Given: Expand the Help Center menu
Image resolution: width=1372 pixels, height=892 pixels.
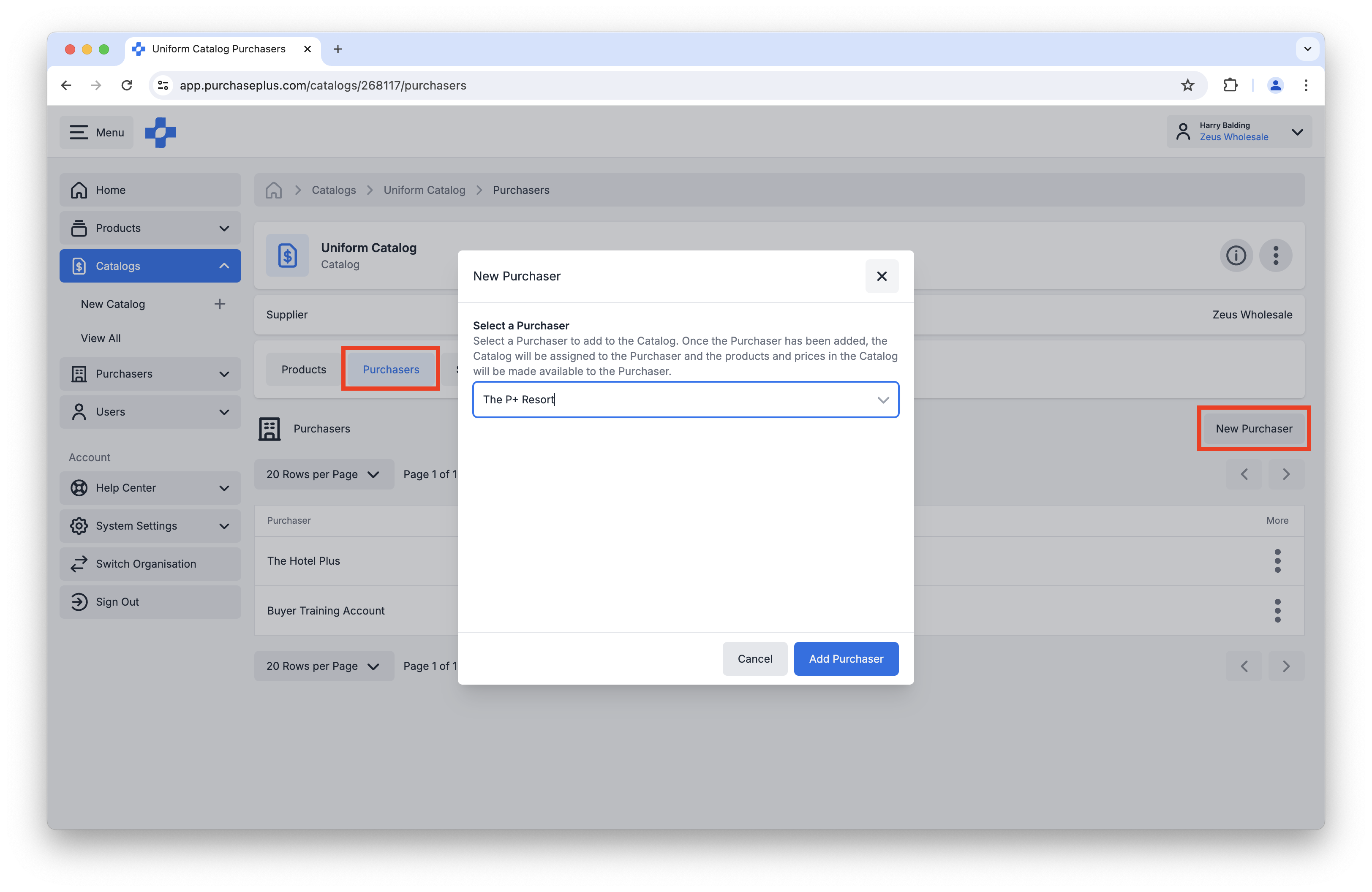Looking at the screenshot, I should point(150,488).
